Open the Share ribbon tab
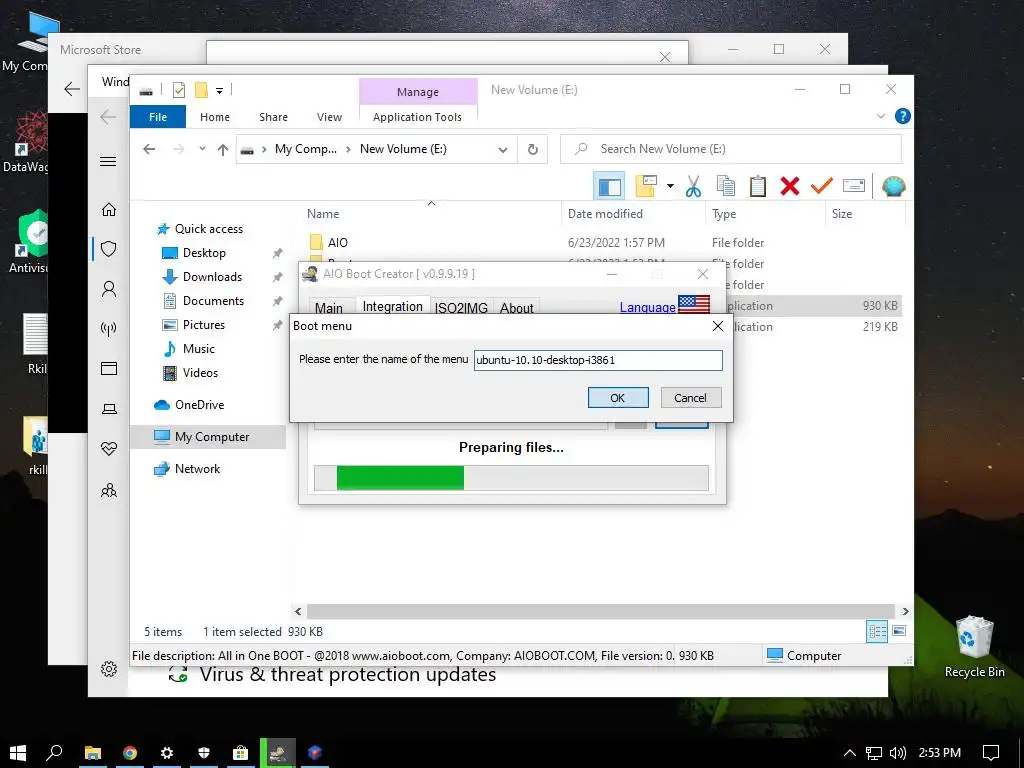Viewport: 1024px width, 768px height. [273, 117]
